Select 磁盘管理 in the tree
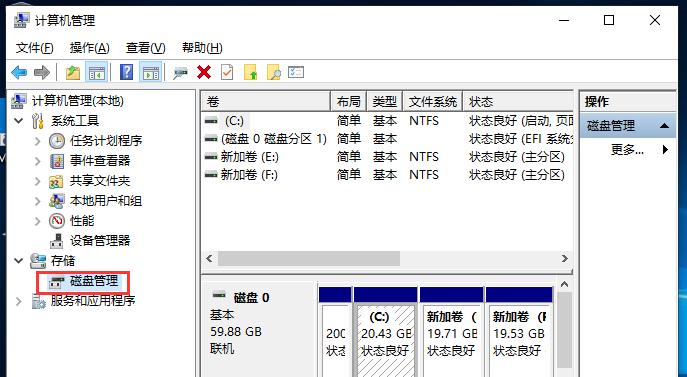The height and width of the screenshot is (377, 687). (x=94, y=281)
